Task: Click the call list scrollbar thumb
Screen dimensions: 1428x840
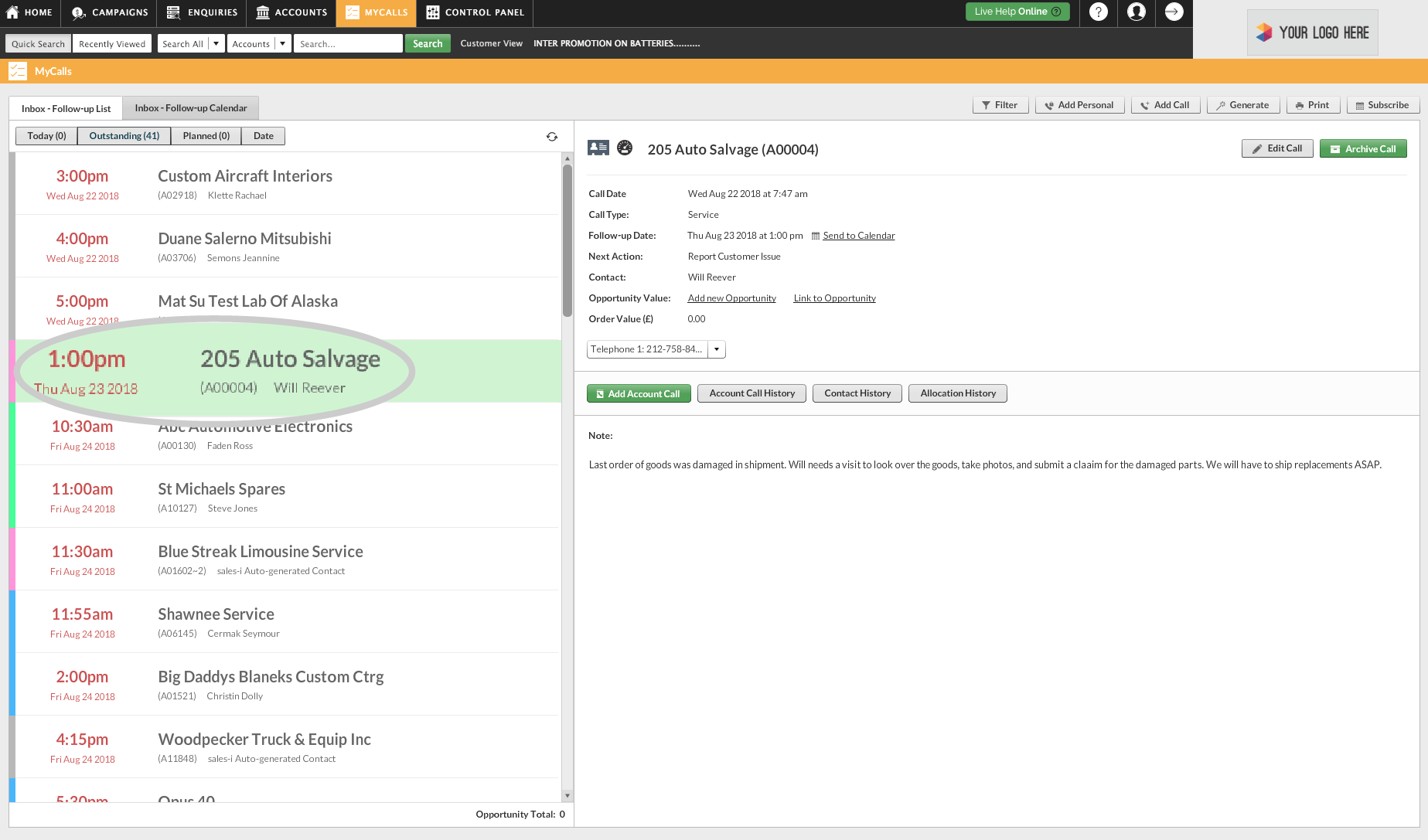Action: coord(567,241)
